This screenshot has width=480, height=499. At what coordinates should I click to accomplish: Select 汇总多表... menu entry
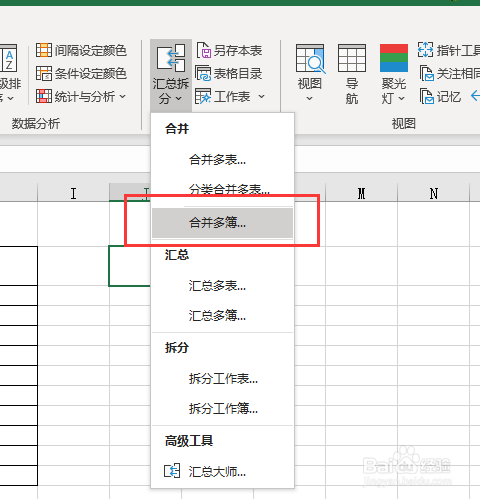click(222, 286)
